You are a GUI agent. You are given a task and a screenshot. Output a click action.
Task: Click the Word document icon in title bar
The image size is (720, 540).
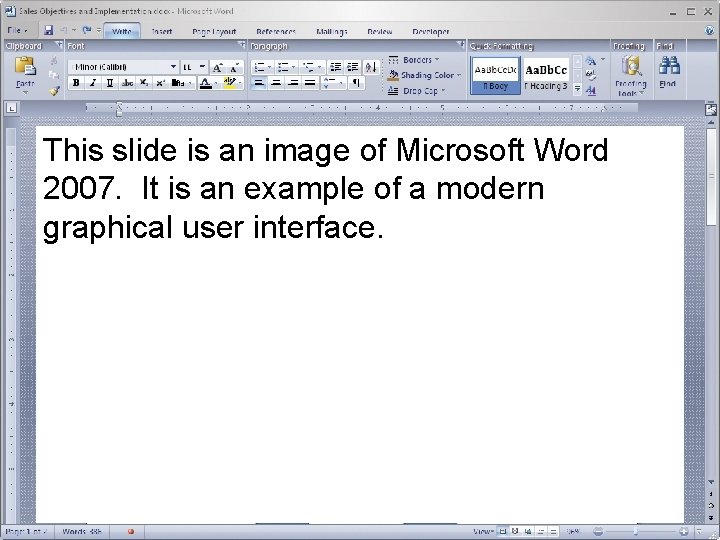coord(10,11)
